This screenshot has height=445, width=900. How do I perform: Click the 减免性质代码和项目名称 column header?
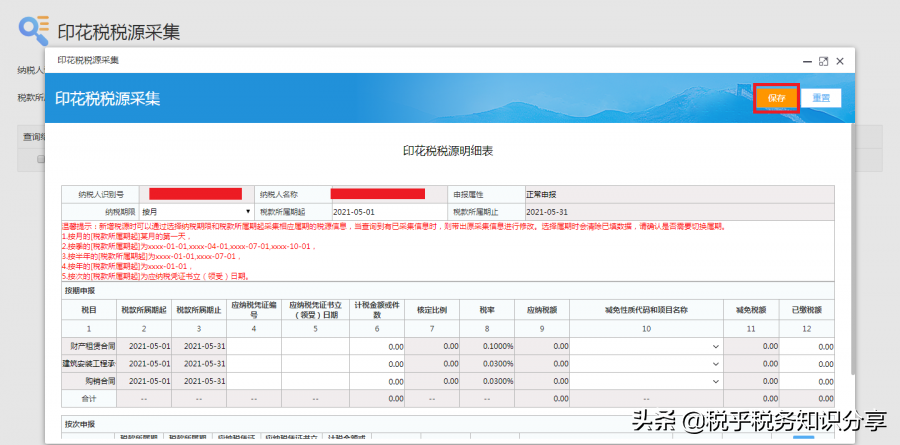point(646,309)
